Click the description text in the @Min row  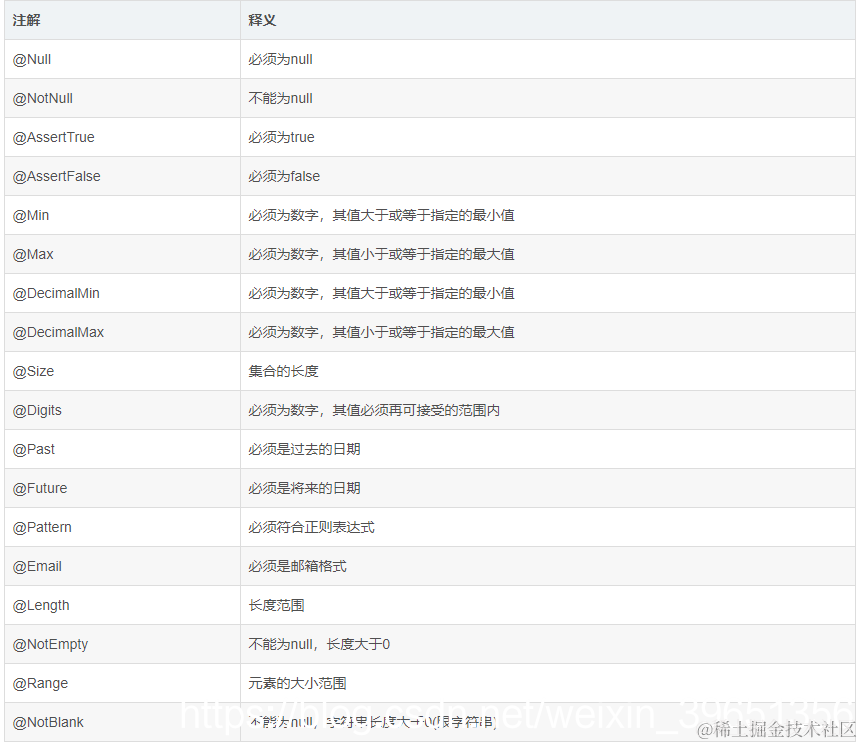click(x=381, y=215)
